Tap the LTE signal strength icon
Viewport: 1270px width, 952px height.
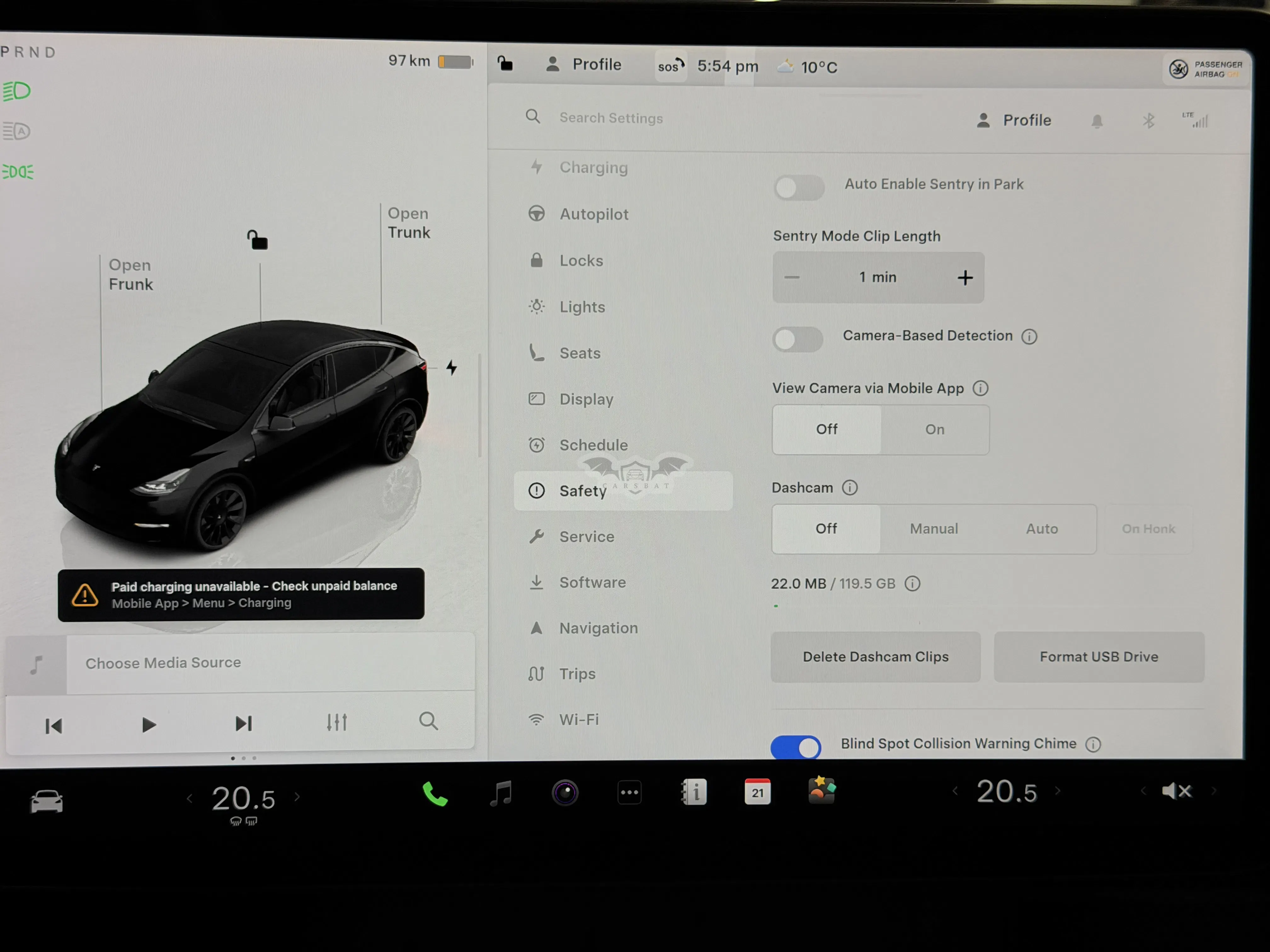(x=1195, y=120)
